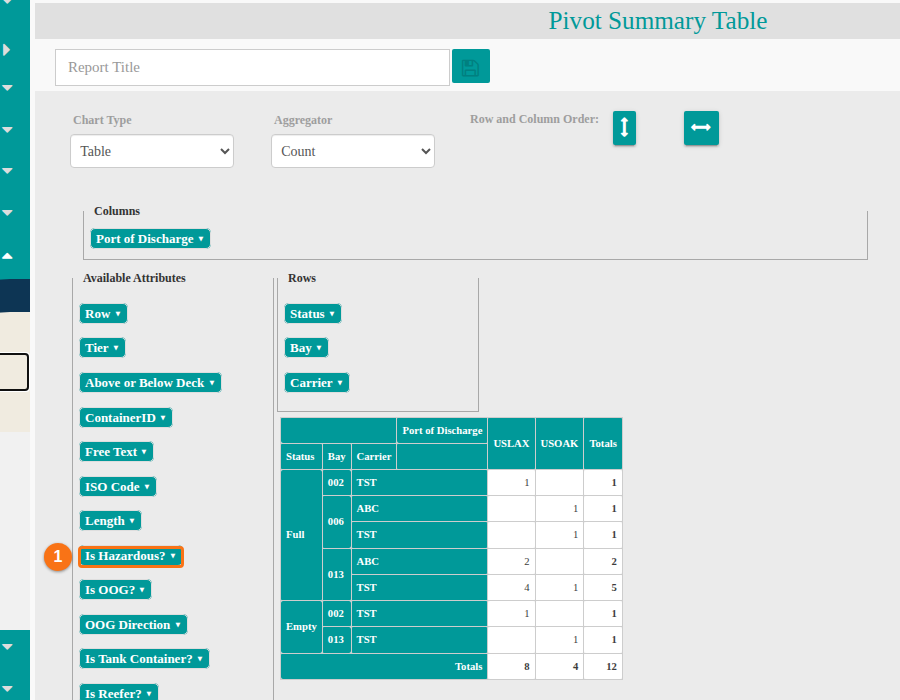Open the Free Text attribute chip

click(x=117, y=452)
